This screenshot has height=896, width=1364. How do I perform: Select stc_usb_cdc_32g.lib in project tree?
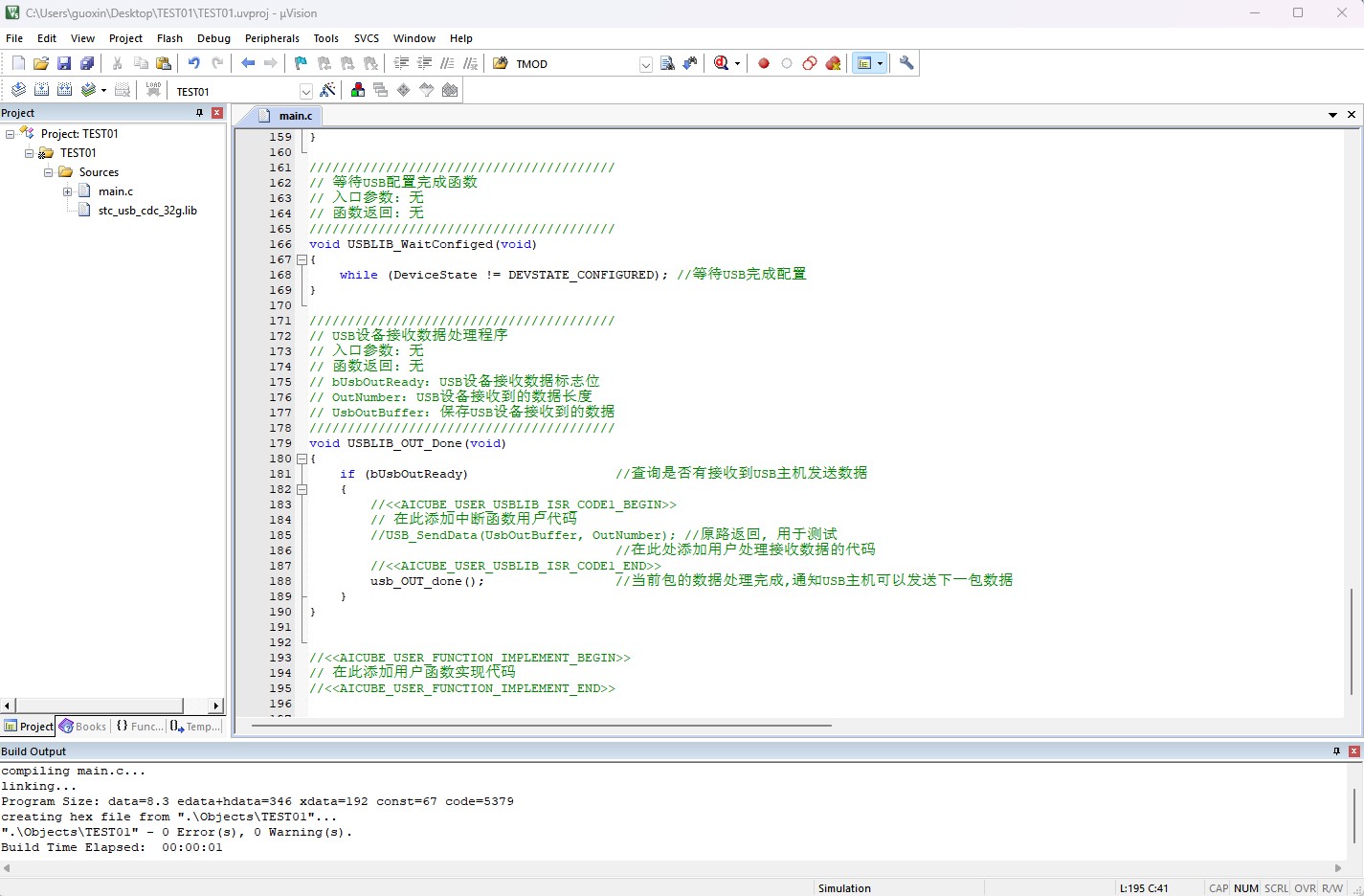(147, 211)
